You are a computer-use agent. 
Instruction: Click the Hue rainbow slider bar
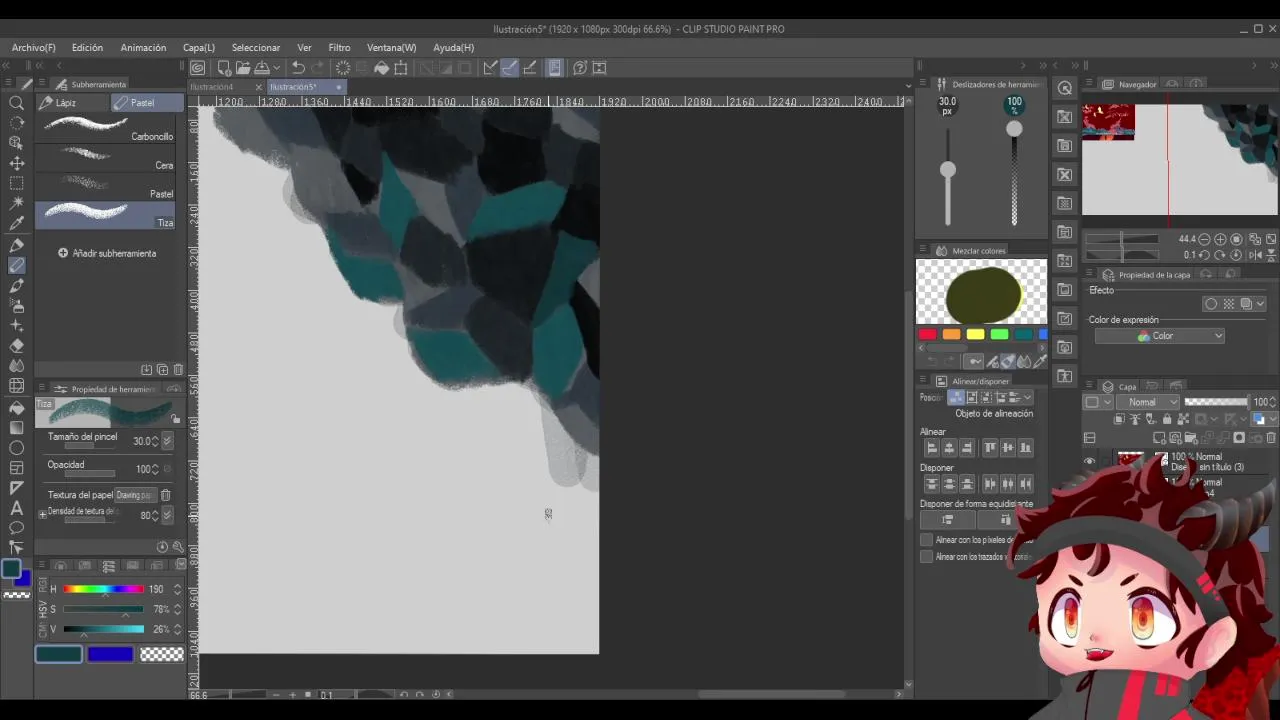104,589
